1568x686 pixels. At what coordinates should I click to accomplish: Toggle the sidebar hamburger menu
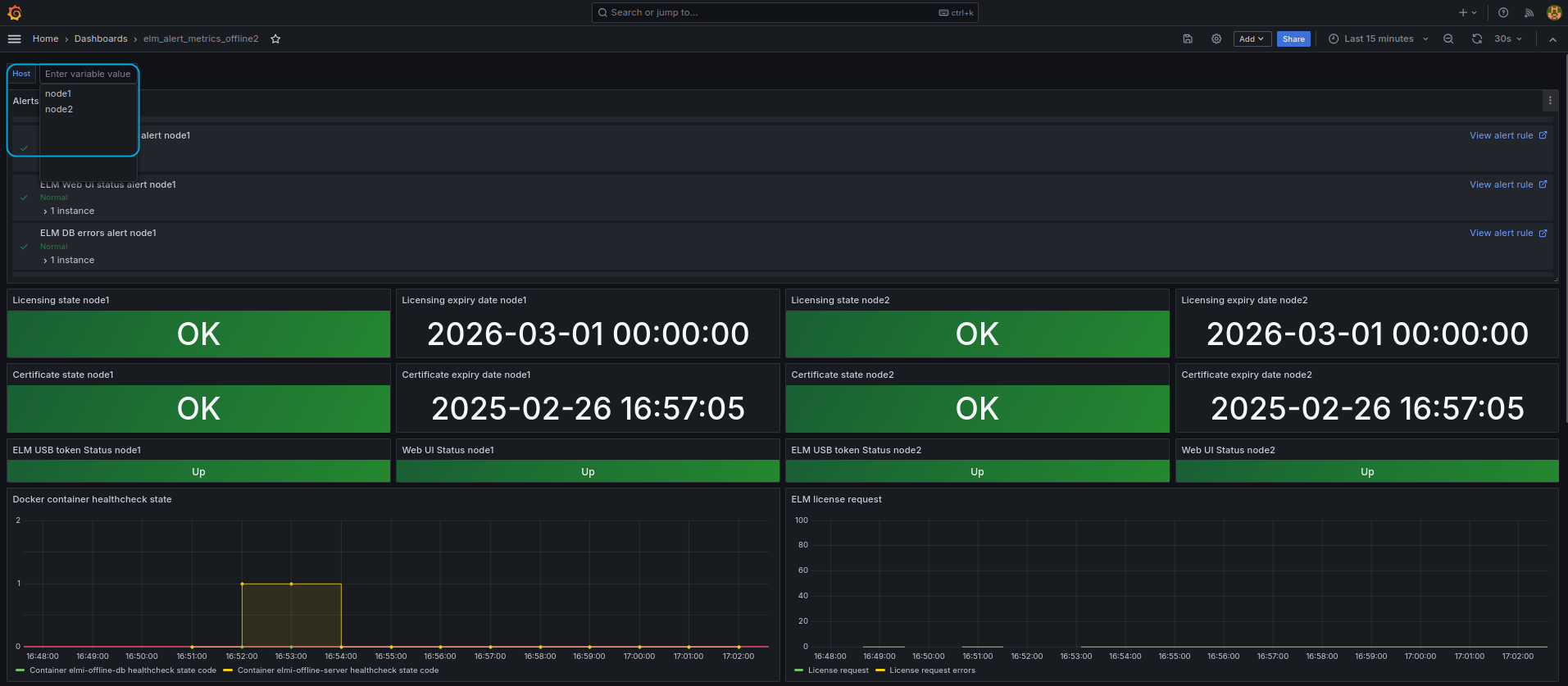point(14,39)
